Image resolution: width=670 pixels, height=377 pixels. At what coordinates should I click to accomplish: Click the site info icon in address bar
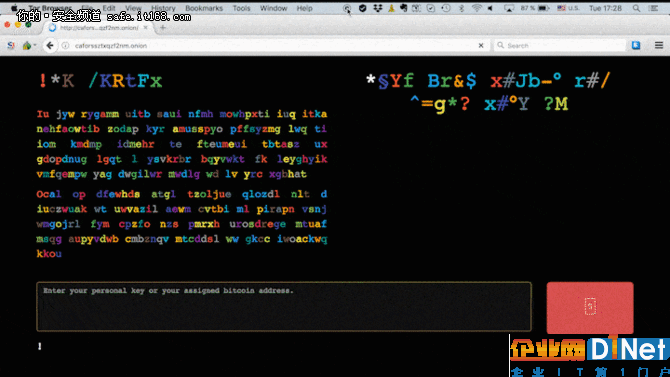click(x=65, y=45)
